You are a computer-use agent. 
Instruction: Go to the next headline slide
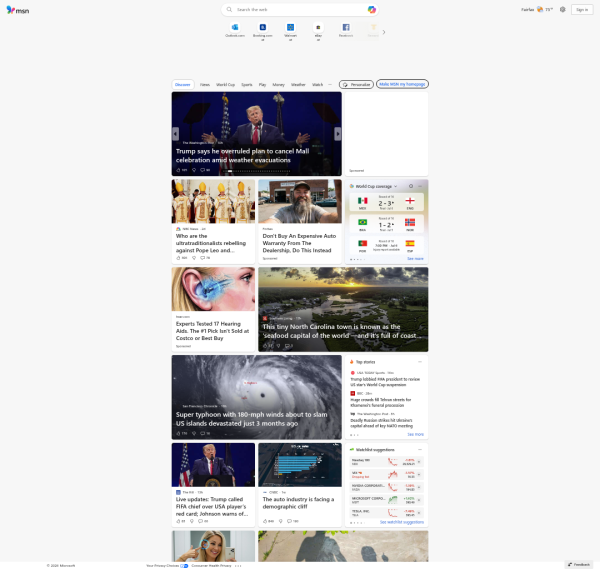338,134
